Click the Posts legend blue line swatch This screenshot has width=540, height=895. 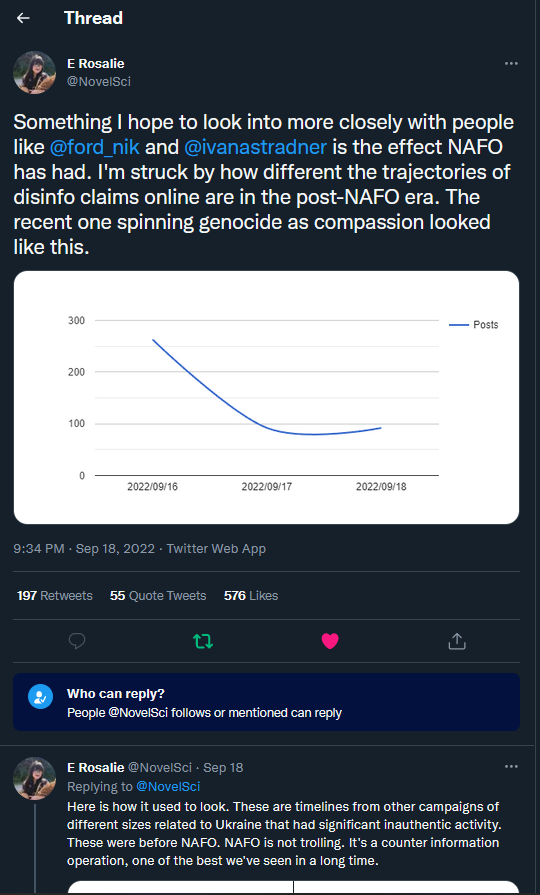[459, 325]
